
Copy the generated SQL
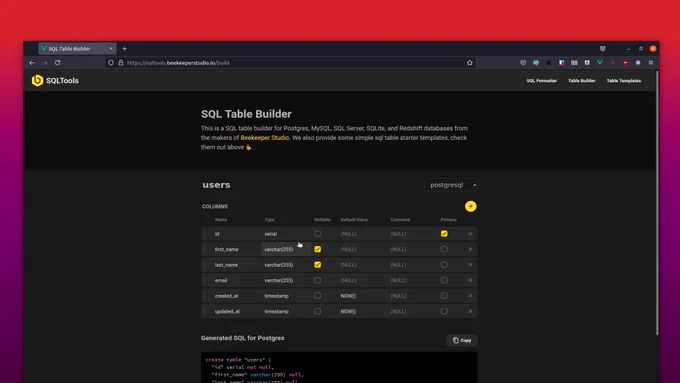point(462,340)
